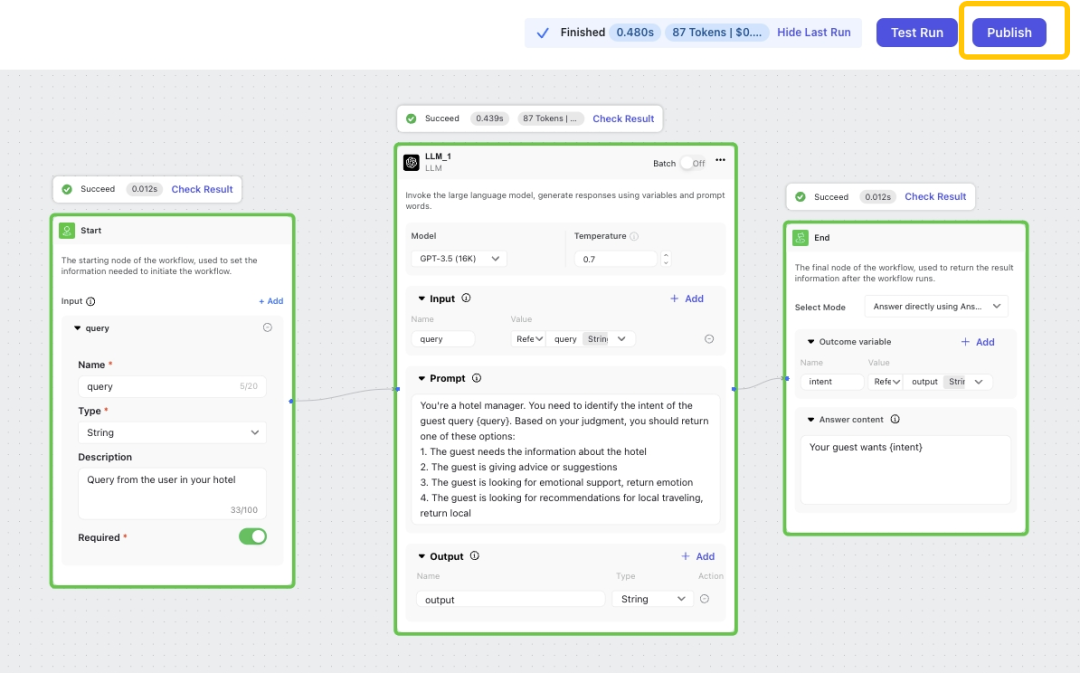Open the LLM_1 node three-dot menu

point(720,160)
